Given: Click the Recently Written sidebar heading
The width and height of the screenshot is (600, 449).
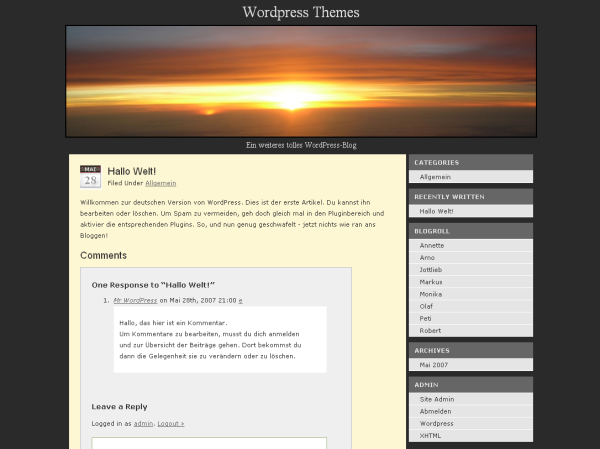Looking at the screenshot, I should 449,197.
